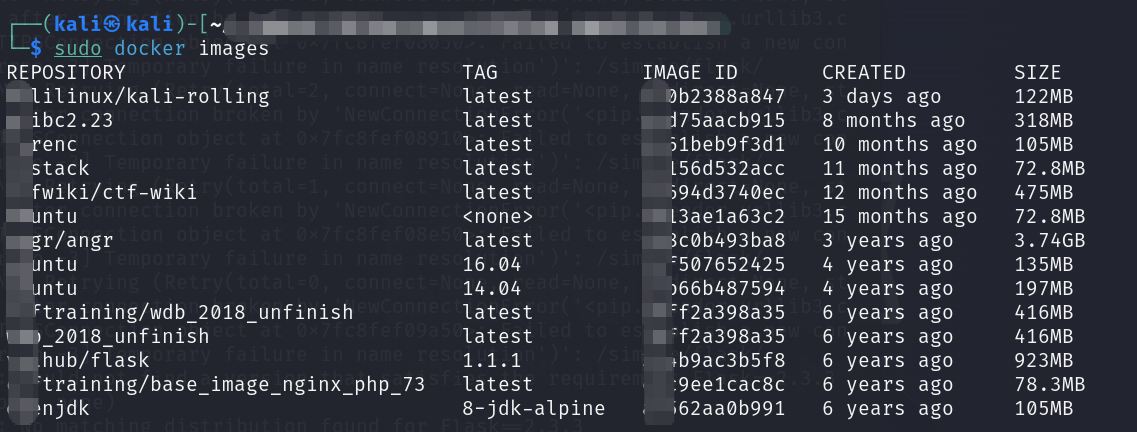This screenshot has width=1137, height=432.
Task: Click the 3.74GB size value
Action: pos(1049,240)
